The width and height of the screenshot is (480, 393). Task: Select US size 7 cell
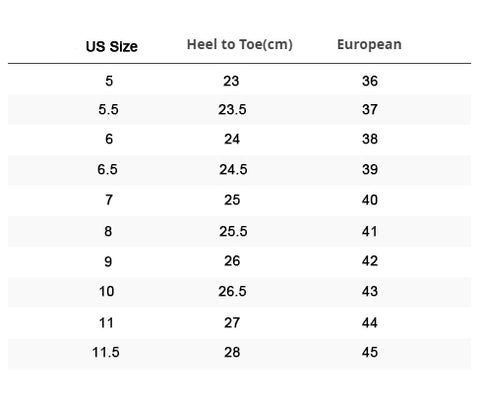pyautogui.click(x=109, y=200)
